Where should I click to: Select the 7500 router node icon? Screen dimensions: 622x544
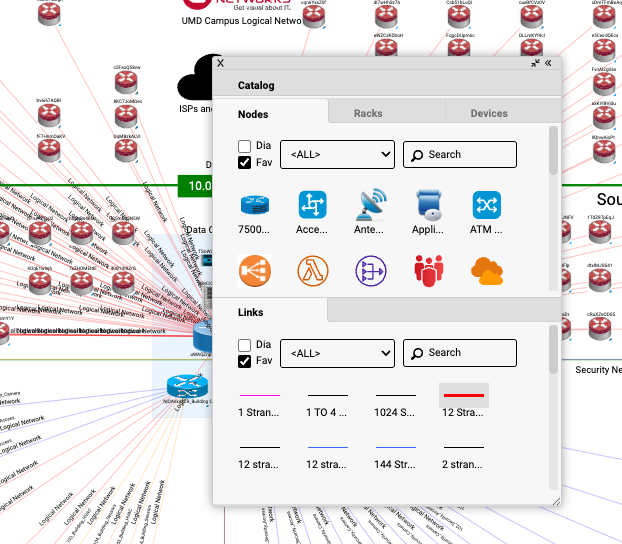tap(255, 205)
